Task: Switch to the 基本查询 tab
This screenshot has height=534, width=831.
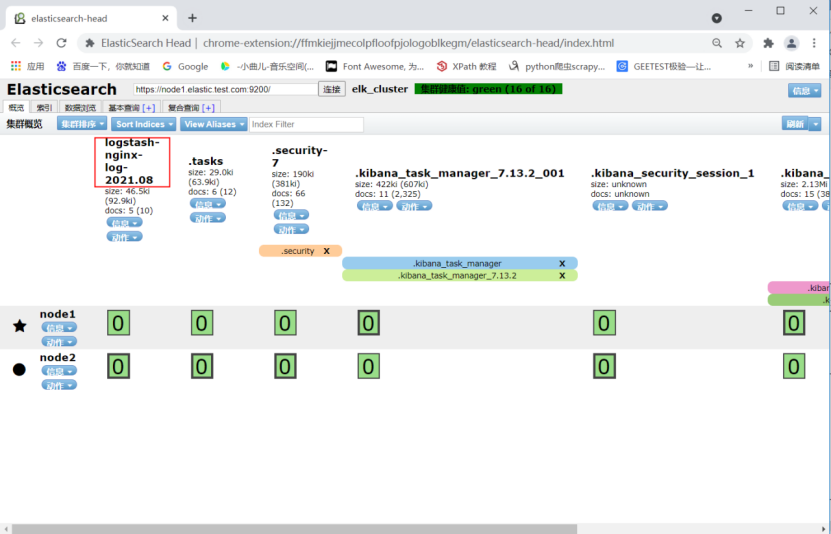Action: tap(131, 108)
